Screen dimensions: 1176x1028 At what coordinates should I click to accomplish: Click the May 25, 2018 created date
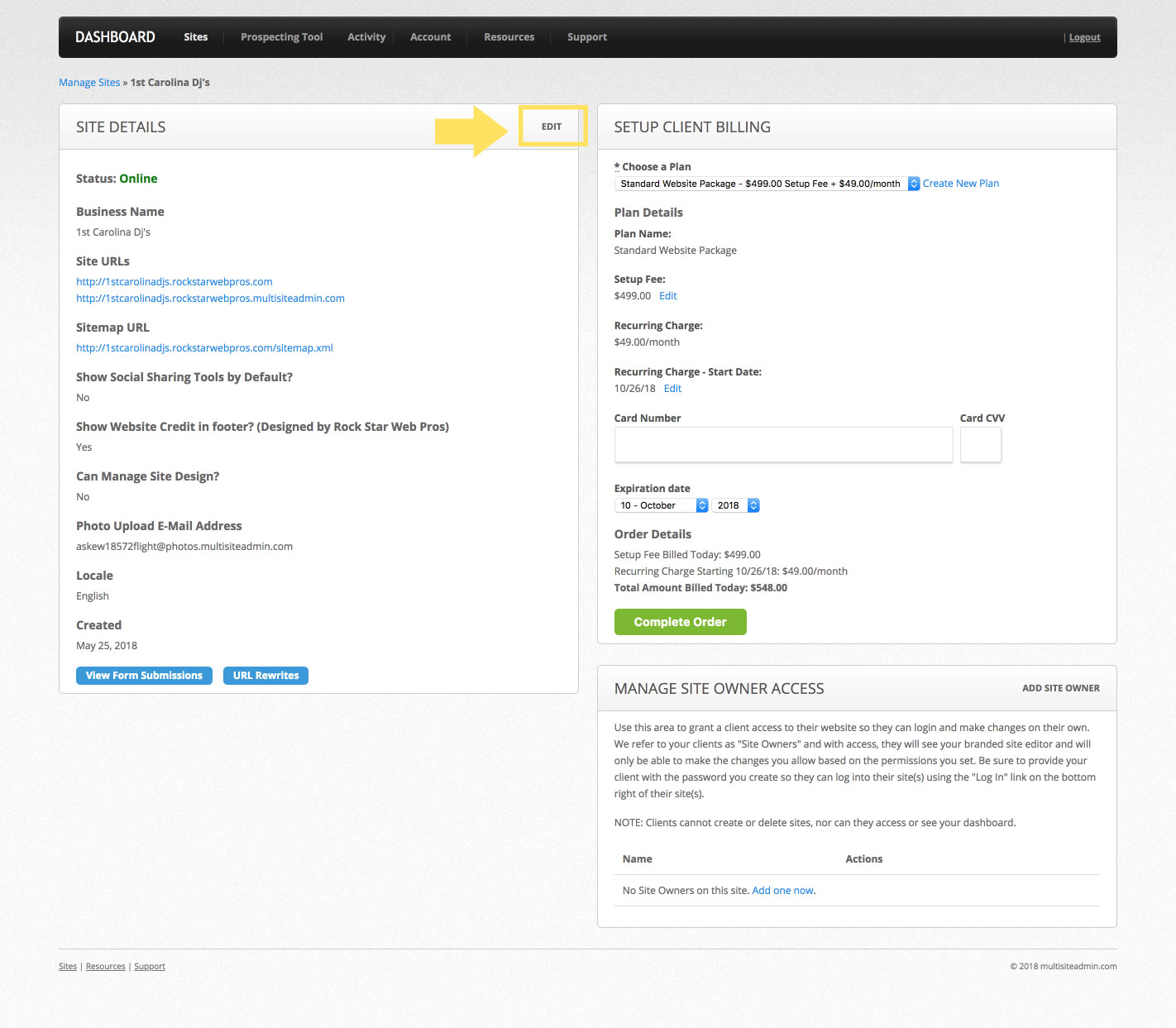pyautogui.click(x=107, y=646)
